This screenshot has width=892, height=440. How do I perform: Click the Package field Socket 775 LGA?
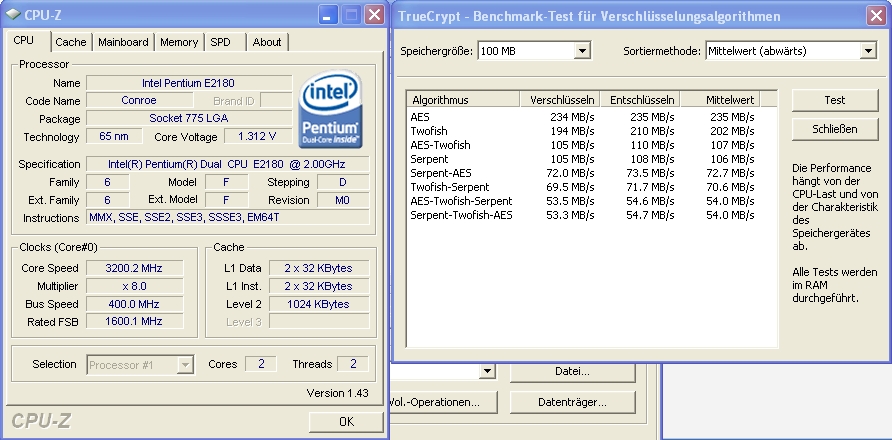189,119
